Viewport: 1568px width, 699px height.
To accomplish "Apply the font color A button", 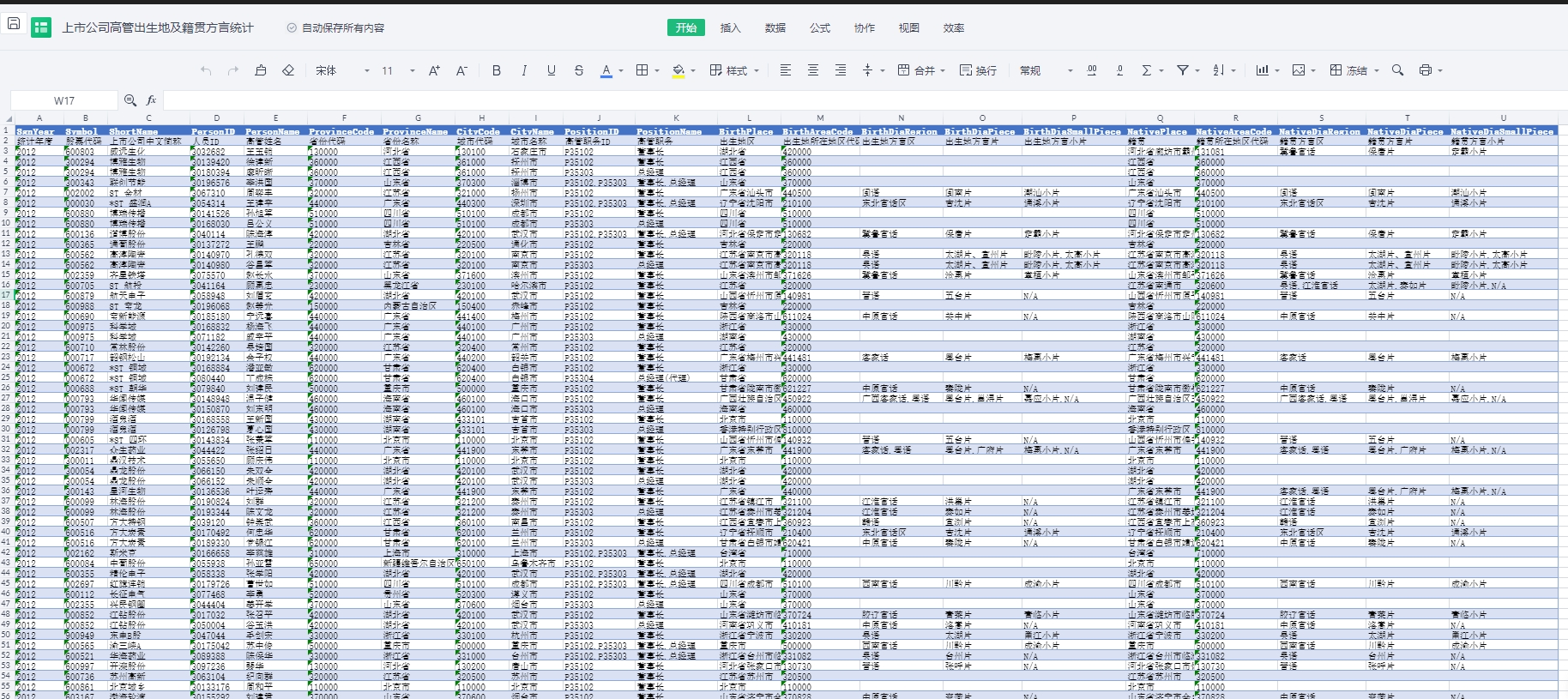I will pos(606,70).
